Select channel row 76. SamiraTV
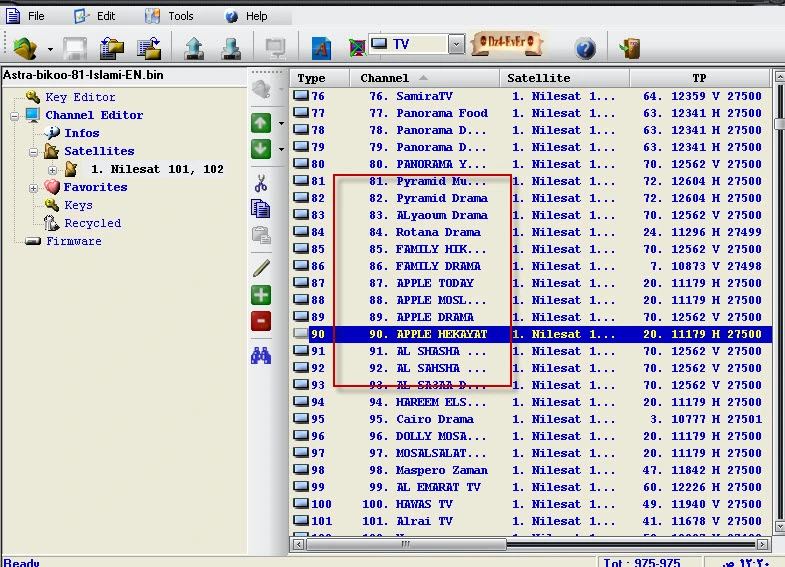 tap(531, 96)
